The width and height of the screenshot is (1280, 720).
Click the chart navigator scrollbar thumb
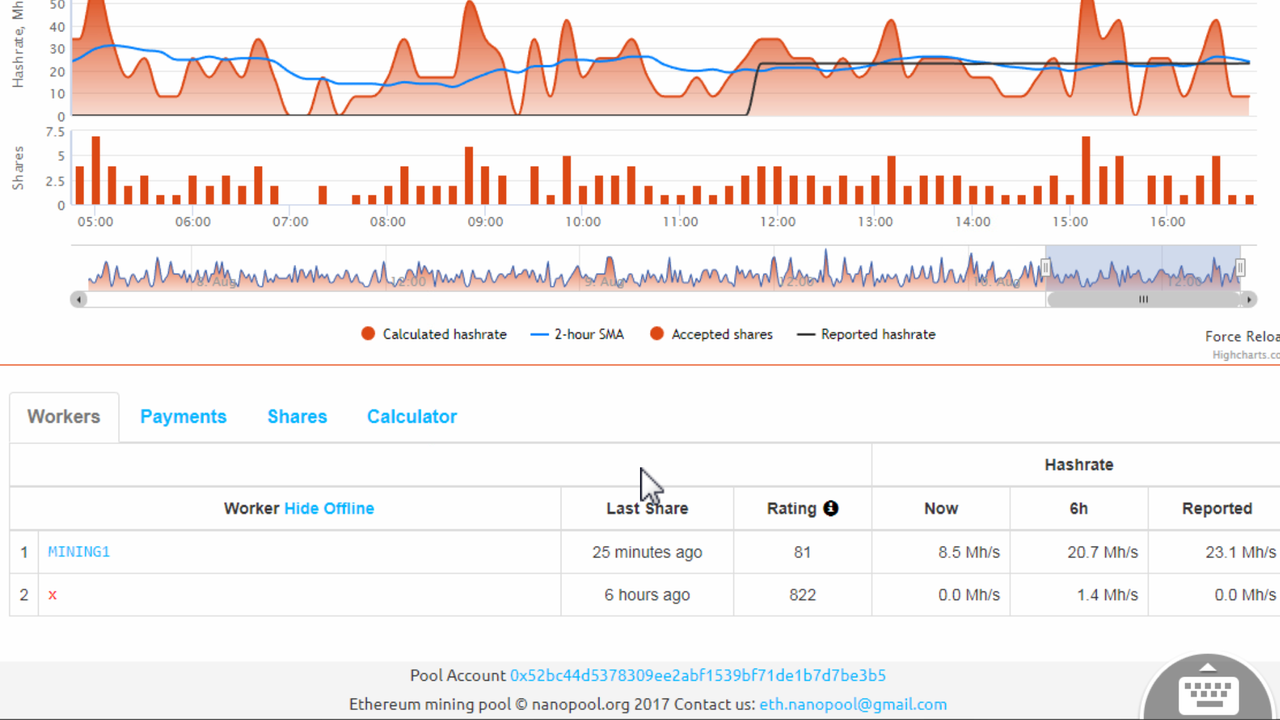tap(1143, 299)
